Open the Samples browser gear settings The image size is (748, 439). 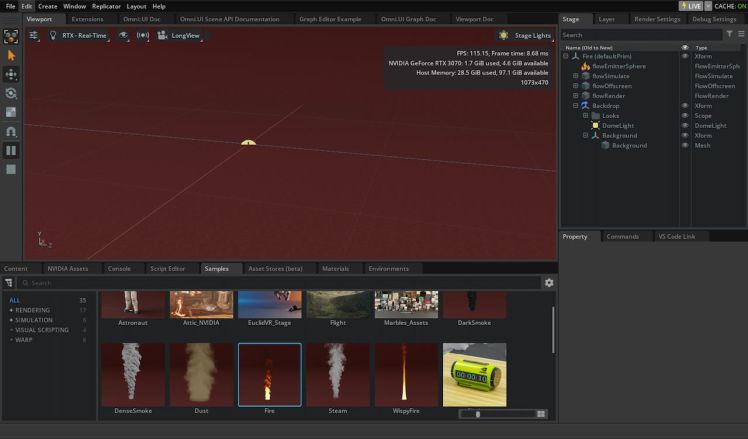[x=549, y=283]
